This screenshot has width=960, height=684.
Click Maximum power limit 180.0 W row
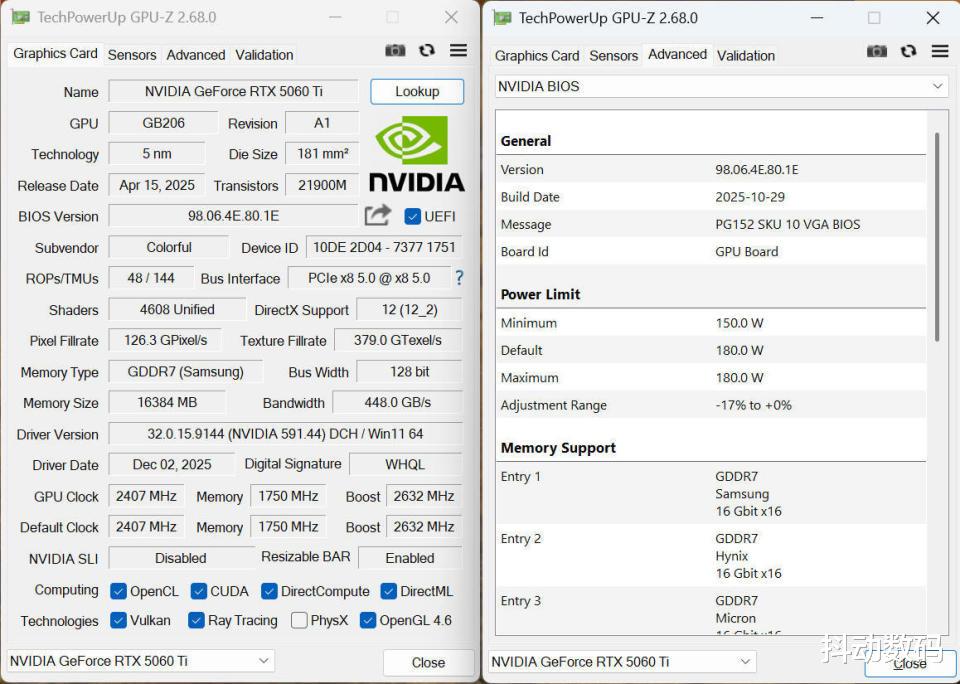(x=711, y=378)
